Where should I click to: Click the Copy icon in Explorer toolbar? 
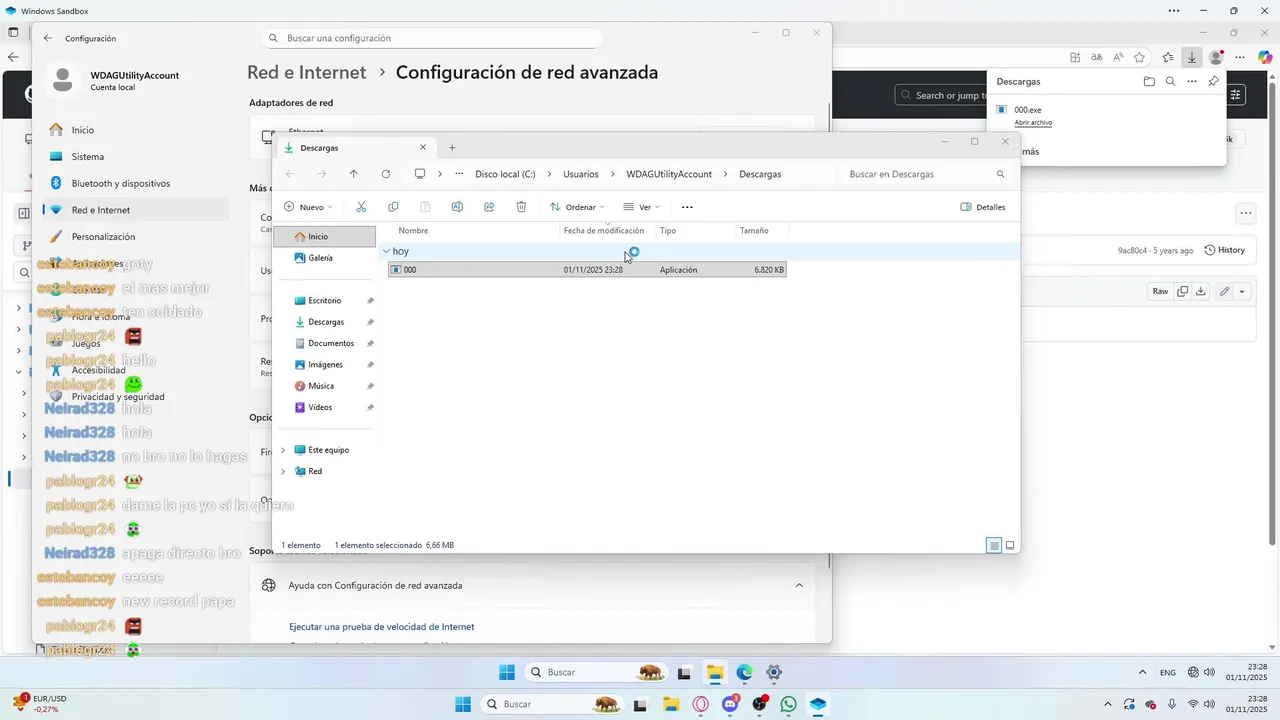pyautogui.click(x=393, y=207)
